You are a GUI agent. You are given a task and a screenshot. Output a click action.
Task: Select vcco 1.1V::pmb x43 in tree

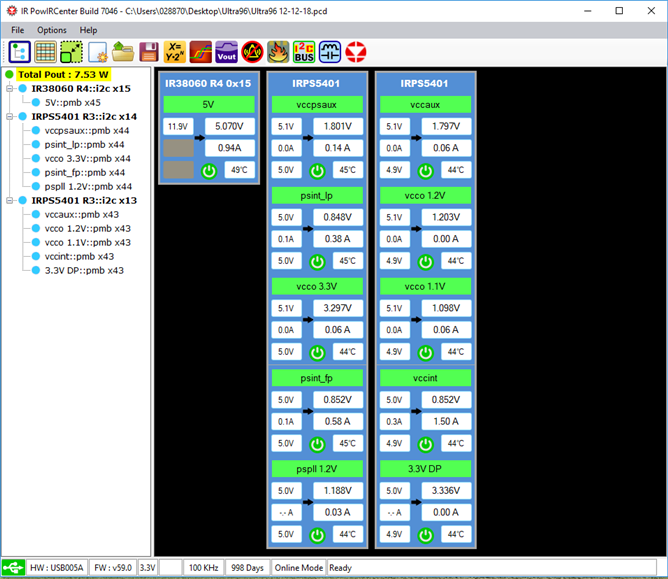click(x=87, y=242)
